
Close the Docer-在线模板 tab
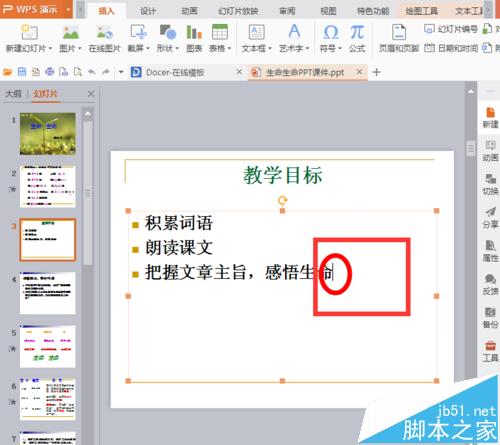pos(239,72)
